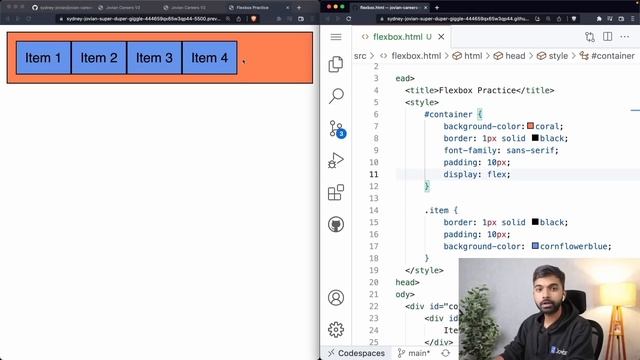Open the Extensions view in activity bar
Screen dimensions: 640x360
pyautogui.click(x=336, y=192)
